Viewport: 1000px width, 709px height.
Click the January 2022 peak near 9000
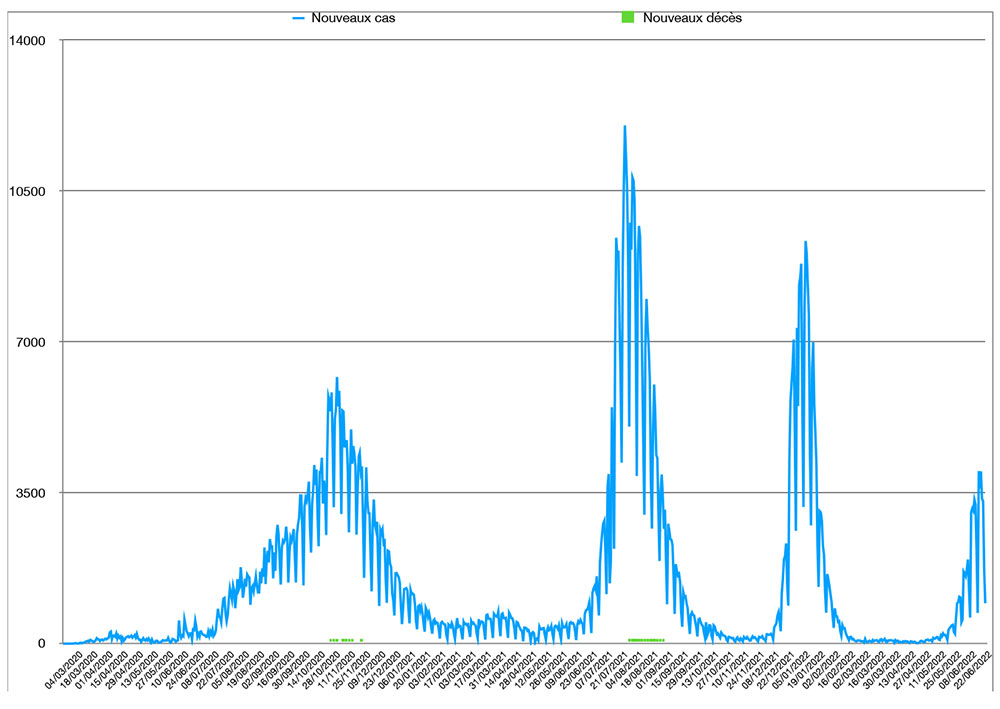[805, 242]
